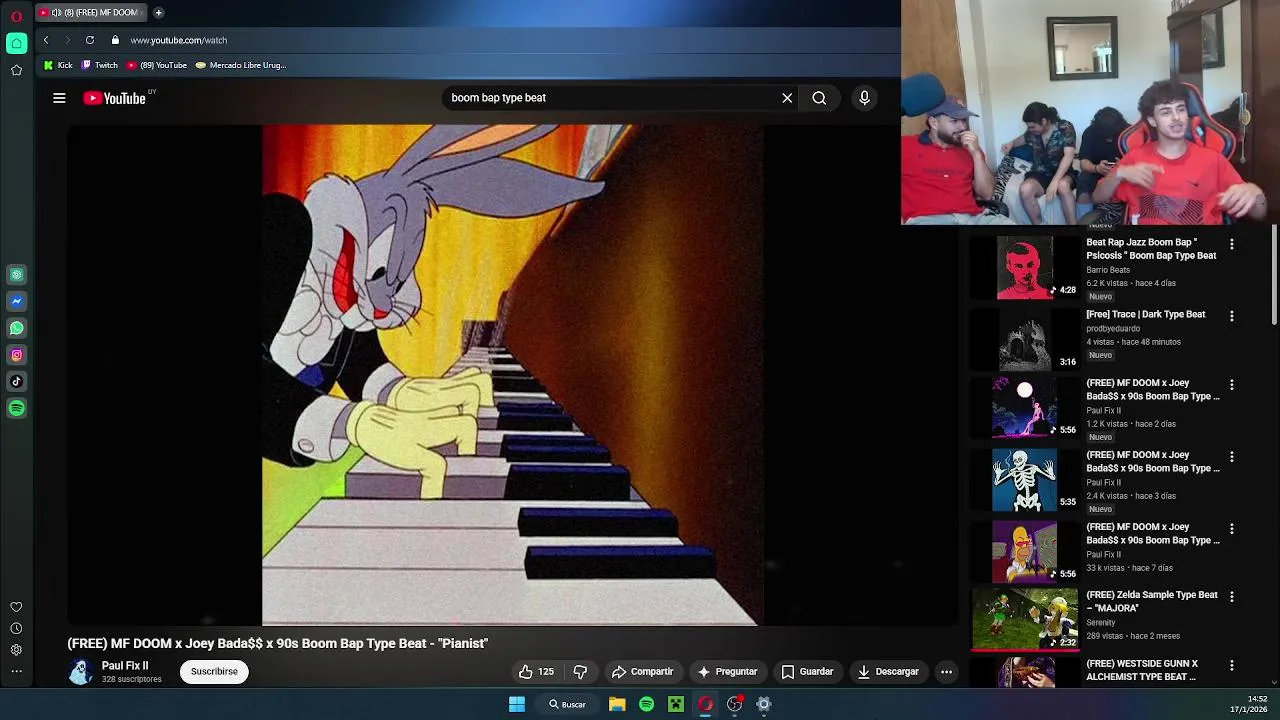Screen dimensions: 1280x720
Task: Play the Psicosis Boom Bap thumbnail
Action: [x=1024, y=268]
